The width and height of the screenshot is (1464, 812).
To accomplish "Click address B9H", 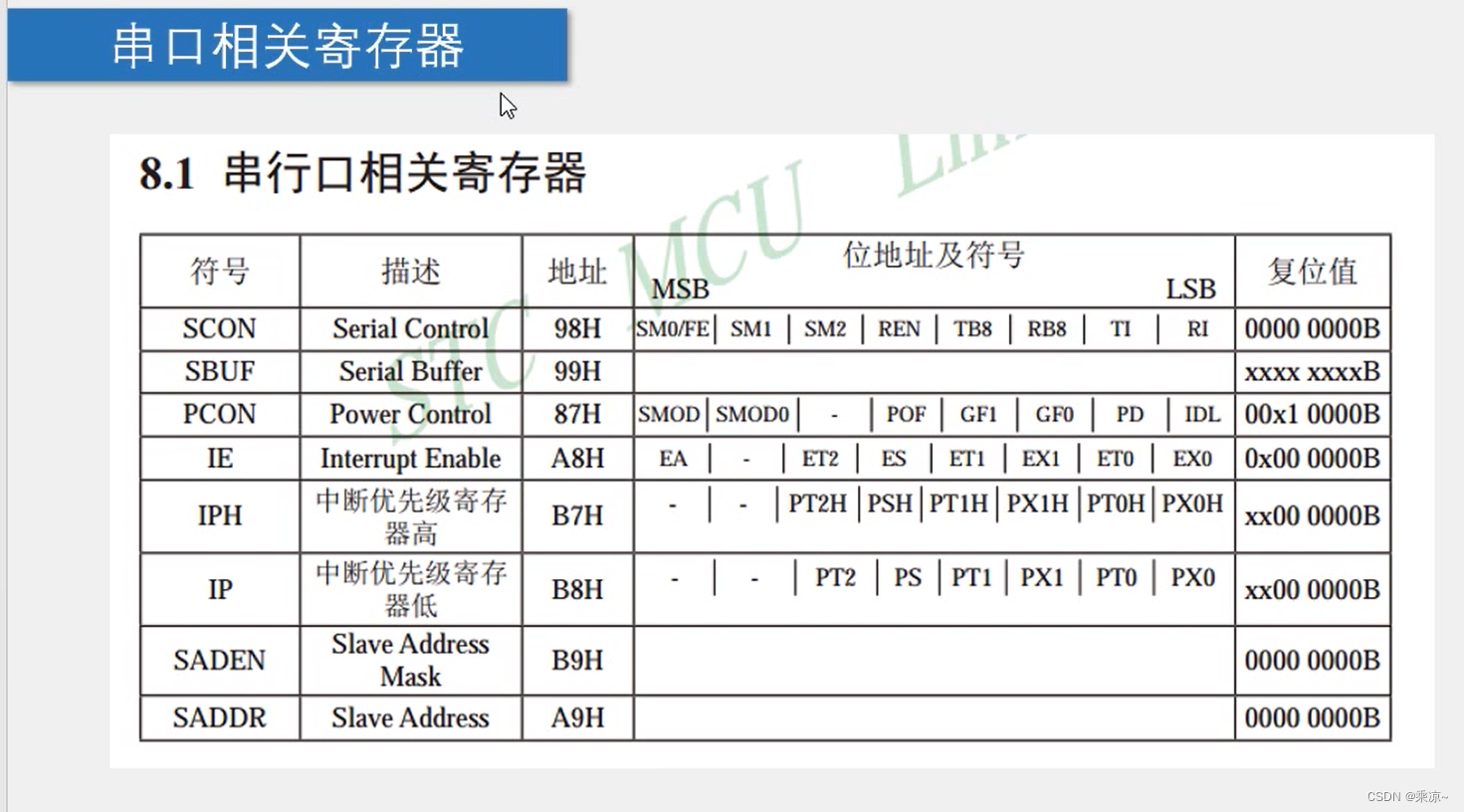I will [x=577, y=660].
